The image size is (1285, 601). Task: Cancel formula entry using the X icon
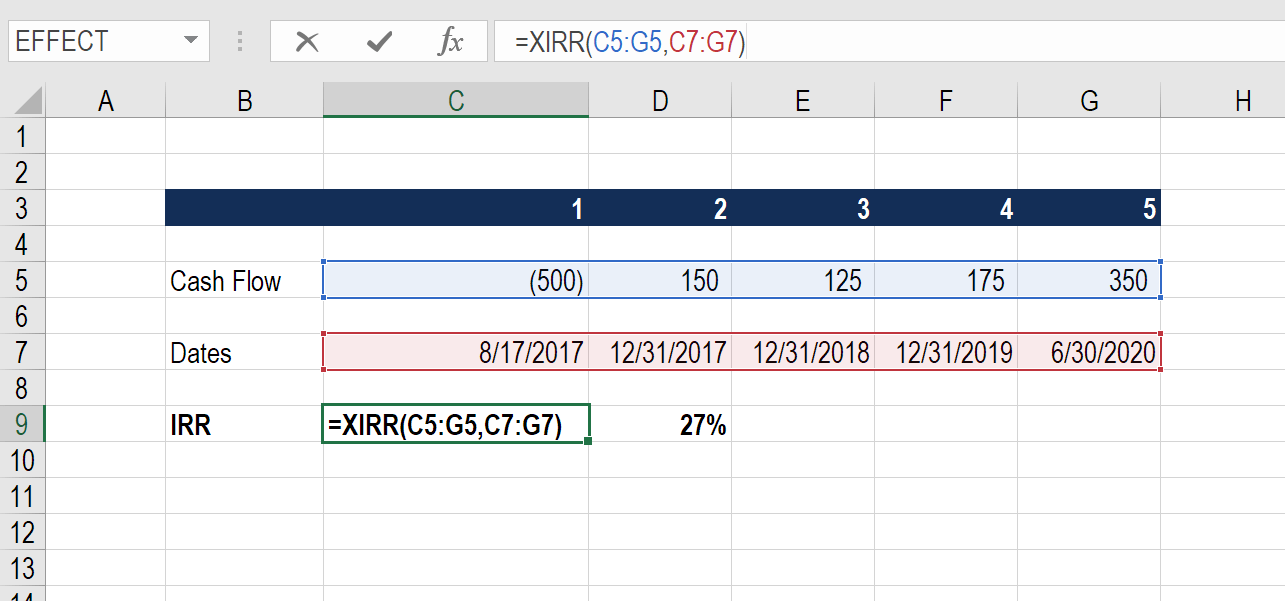coord(307,42)
